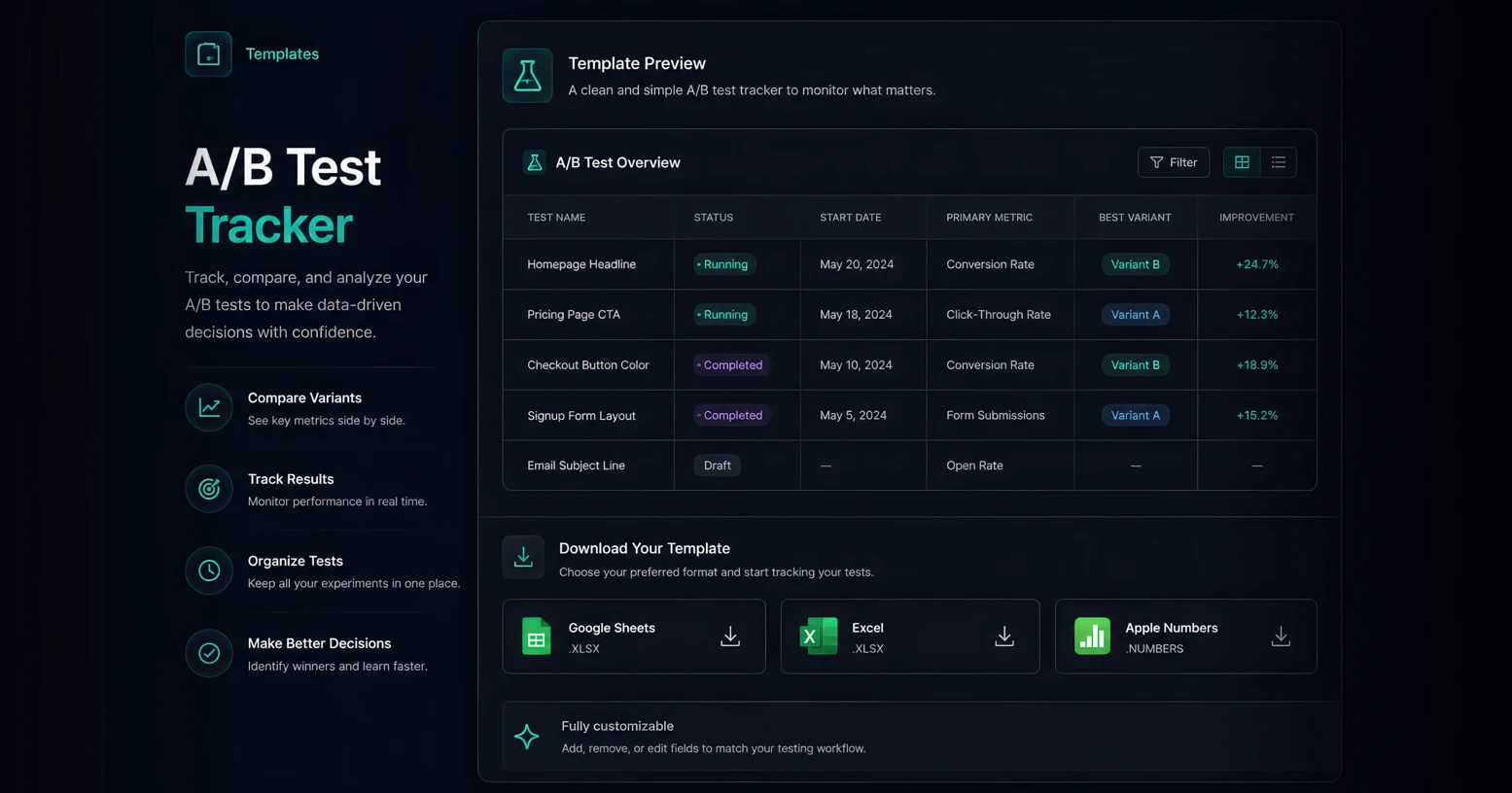The height and width of the screenshot is (793, 1512).
Task: Click the flask icon beside Template Preview
Action: [x=527, y=75]
